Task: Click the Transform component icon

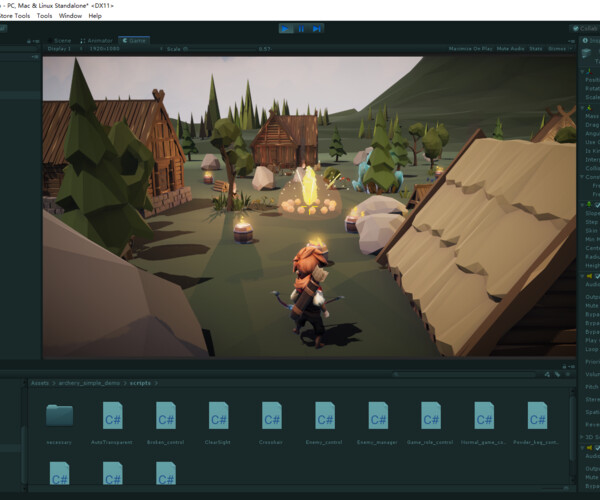Action: click(590, 71)
